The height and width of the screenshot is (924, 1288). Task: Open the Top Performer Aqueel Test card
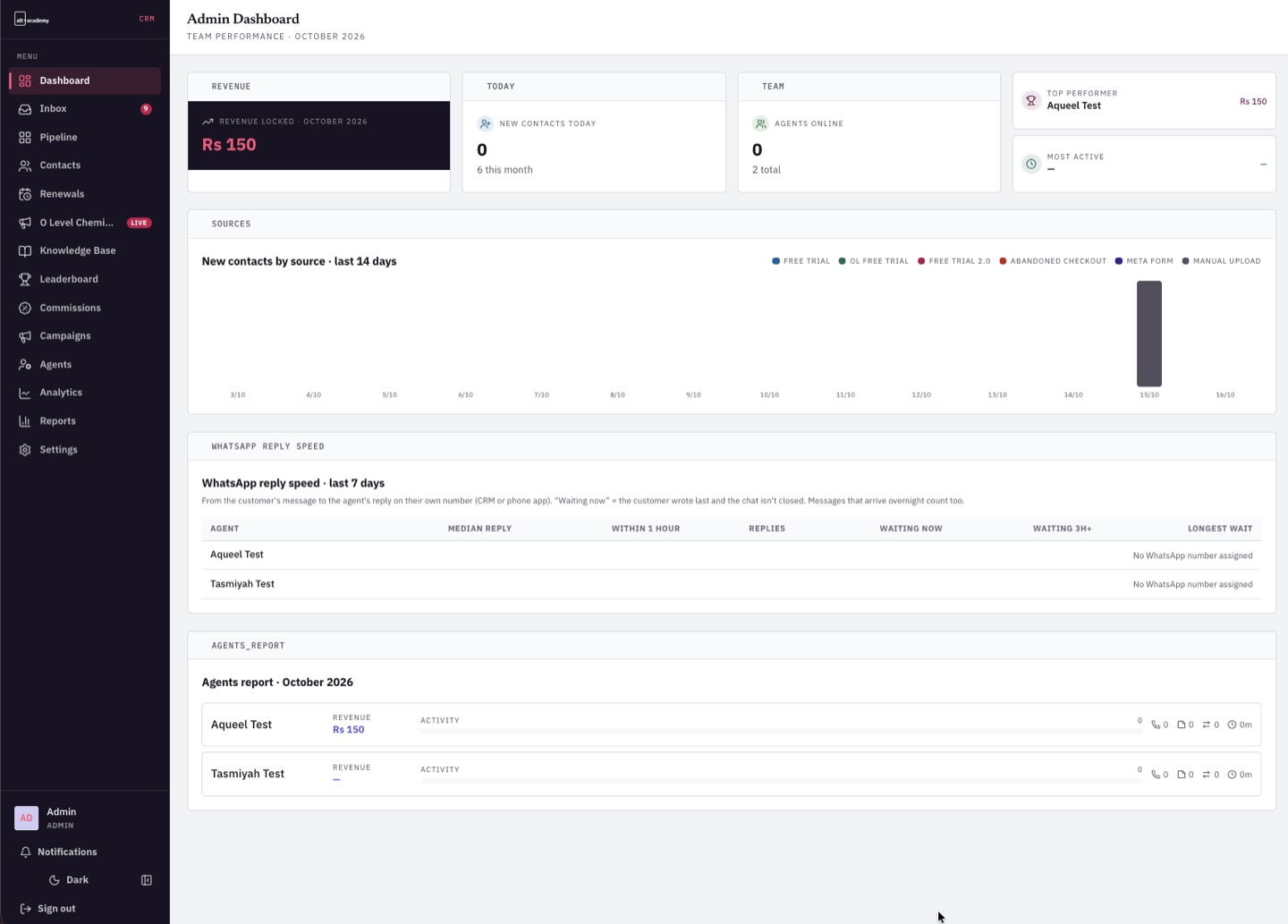point(1144,100)
